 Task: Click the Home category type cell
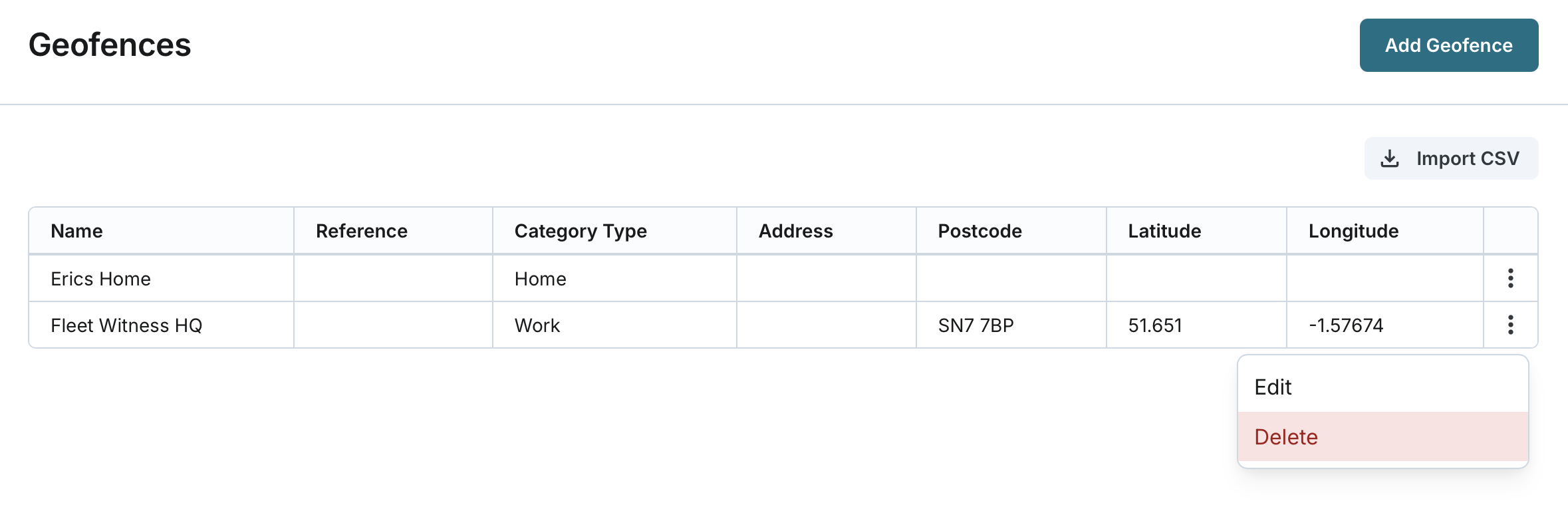tap(540, 279)
